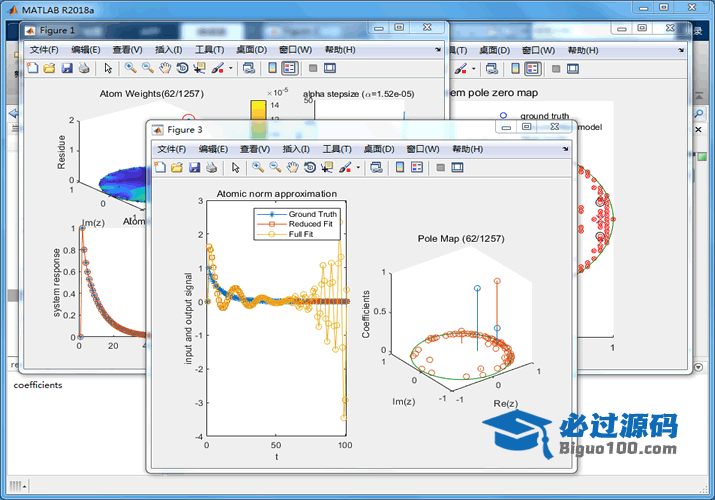Viewport: 715px width, 500px height.
Task: Select Data Cursor tool in Figure 1 toolbar
Action: point(199,68)
